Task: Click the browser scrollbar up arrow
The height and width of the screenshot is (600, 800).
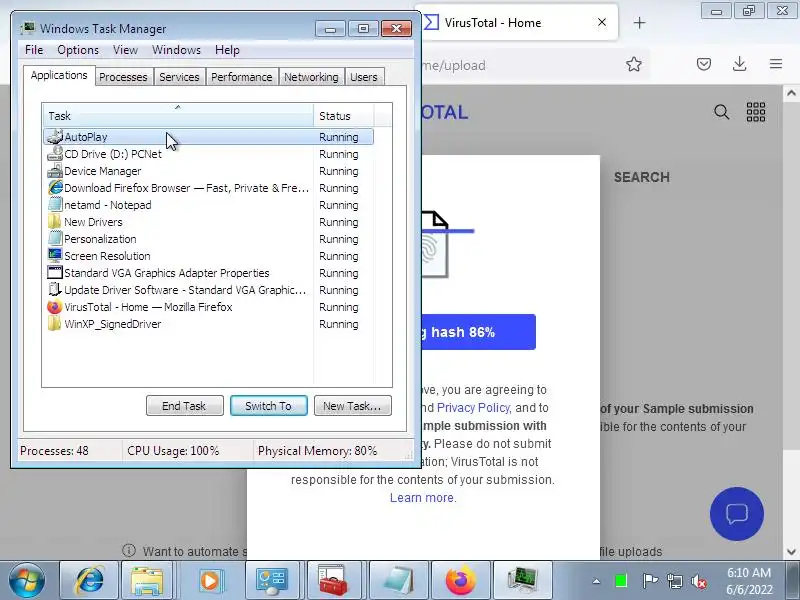Action: pos(791,93)
